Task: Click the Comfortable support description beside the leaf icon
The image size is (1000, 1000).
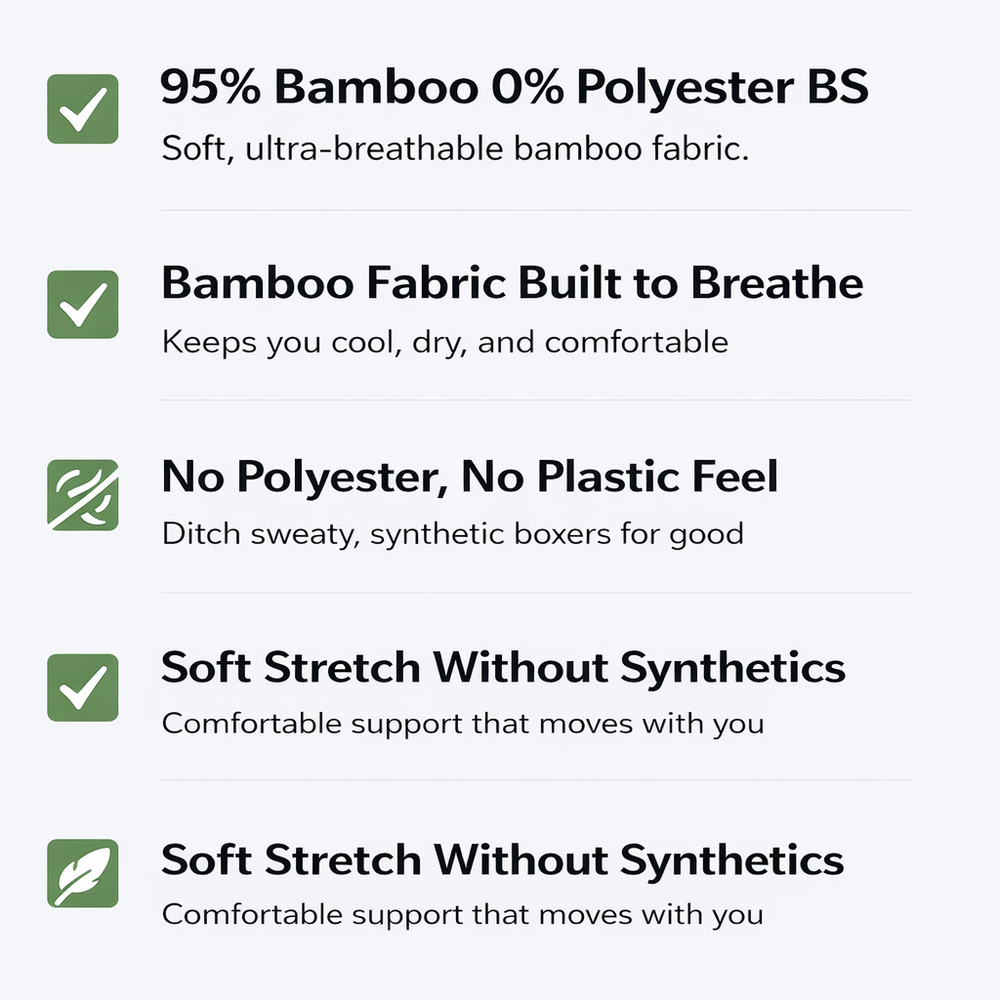Action: pyautogui.click(x=462, y=914)
